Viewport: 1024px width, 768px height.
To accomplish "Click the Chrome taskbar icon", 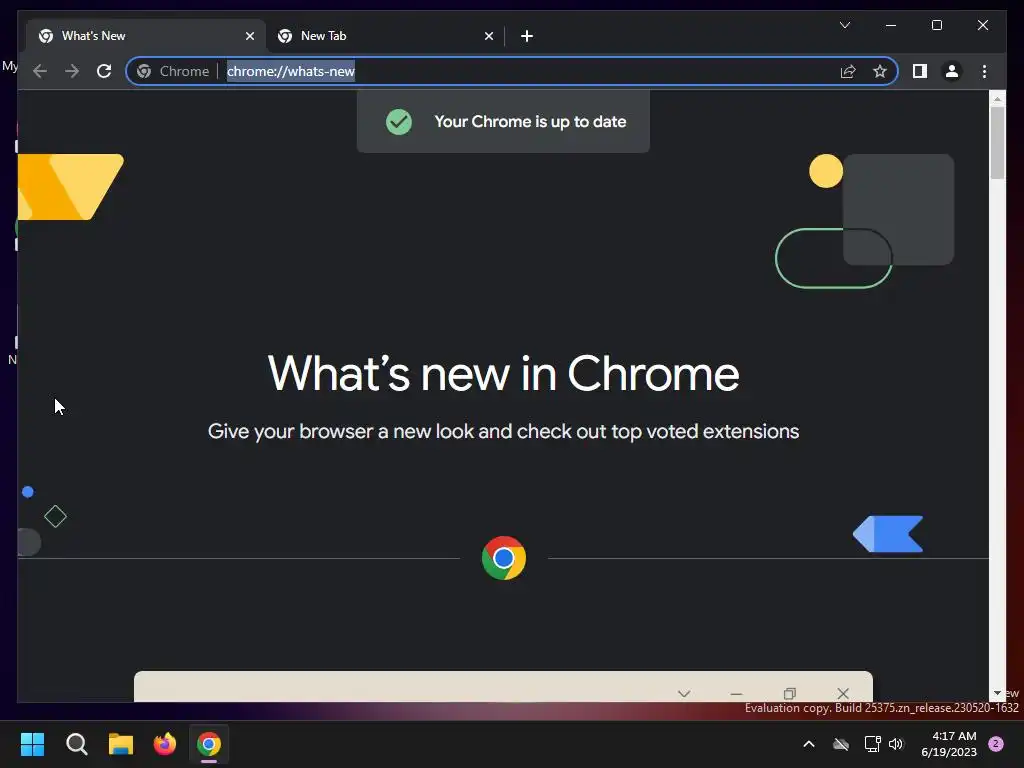I will (209, 744).
